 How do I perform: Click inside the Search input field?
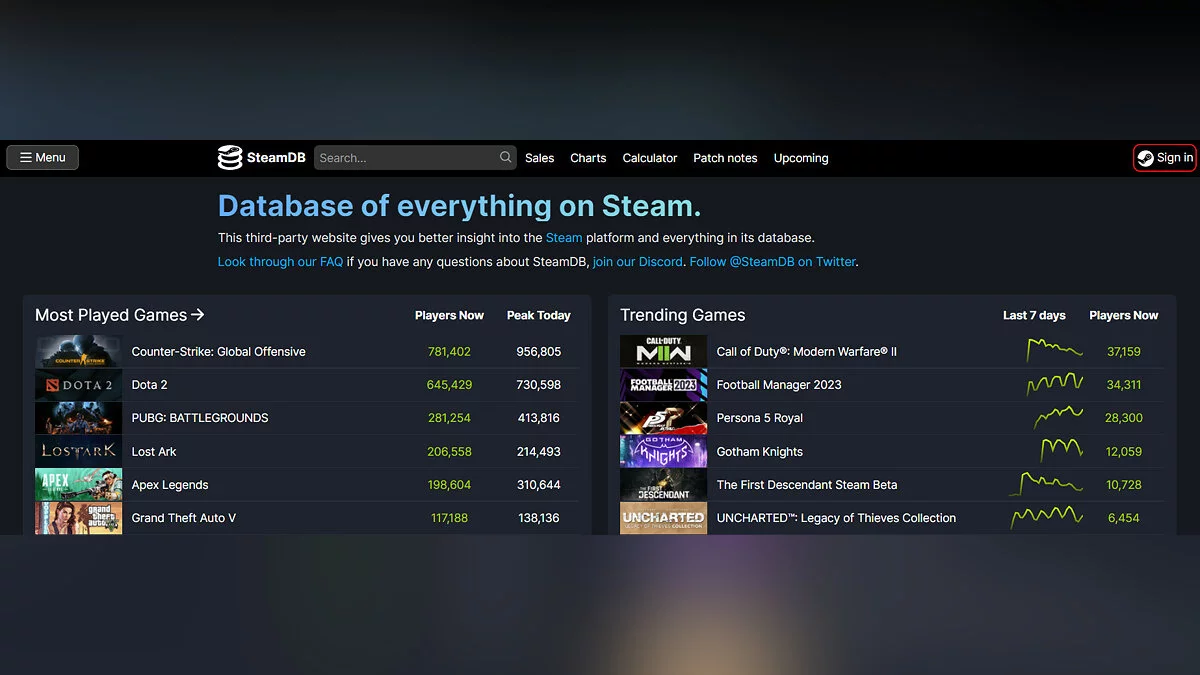[405, 158]
